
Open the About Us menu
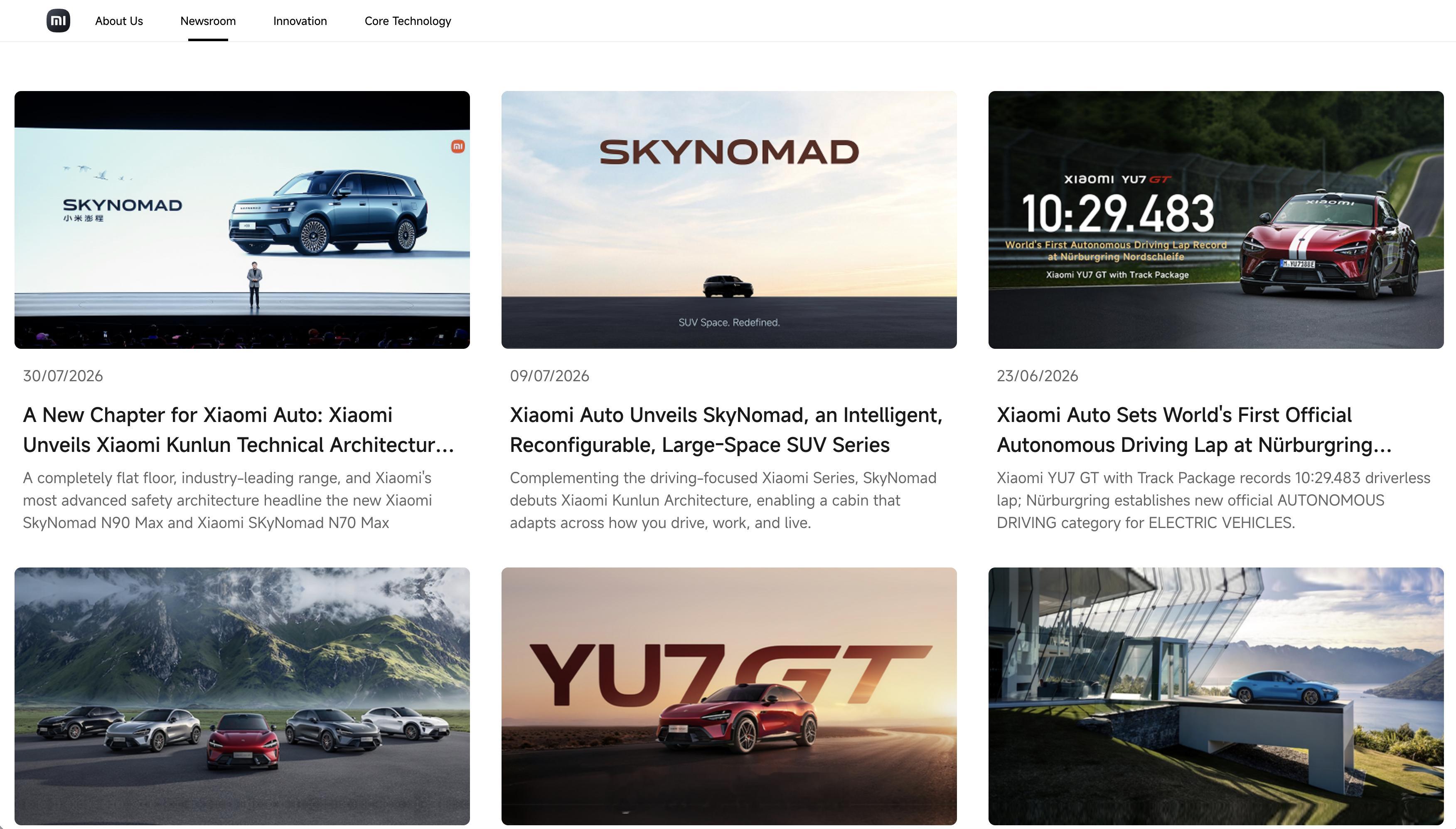pos(119,21)
